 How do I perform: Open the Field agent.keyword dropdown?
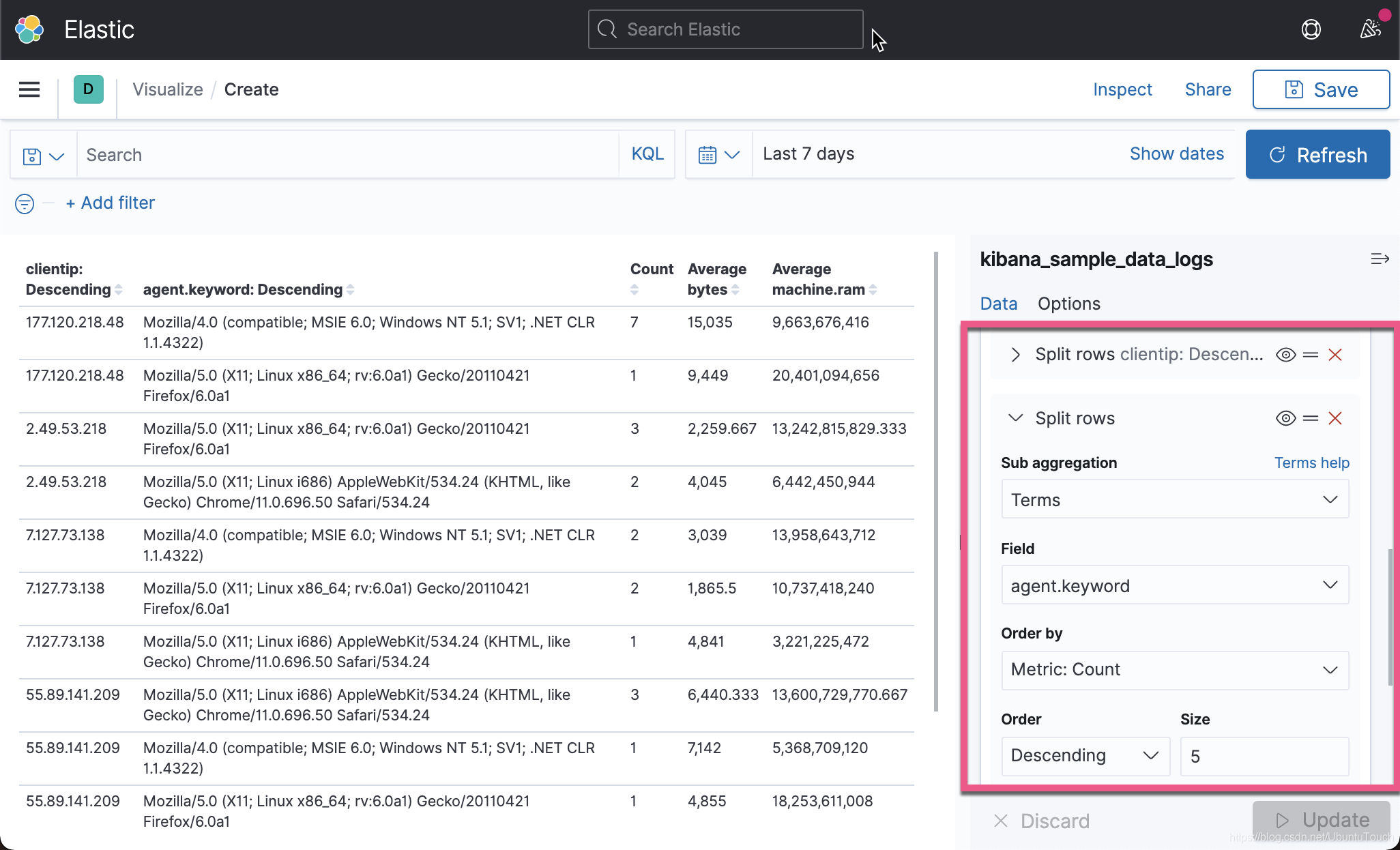1174,585
